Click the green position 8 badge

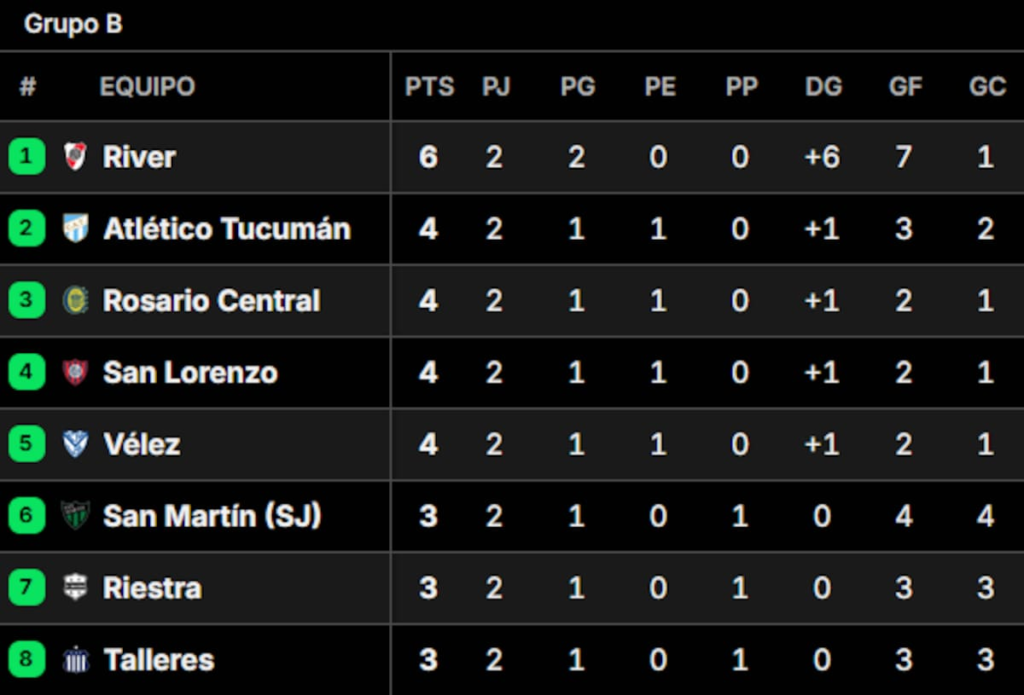pyautogui.click(x=27, y=660)
